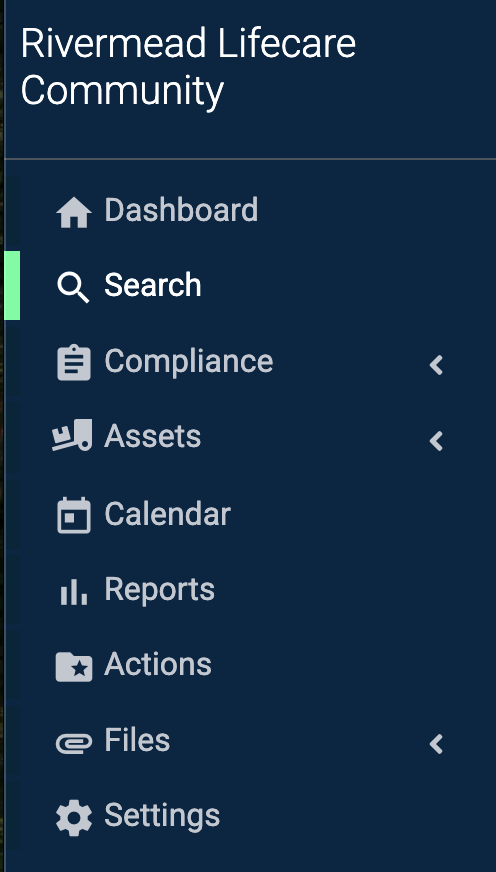The height and width of the screenshot is (872, 496).
Task: Click the Calendar icon in sidebar
Action: point(73,516)
